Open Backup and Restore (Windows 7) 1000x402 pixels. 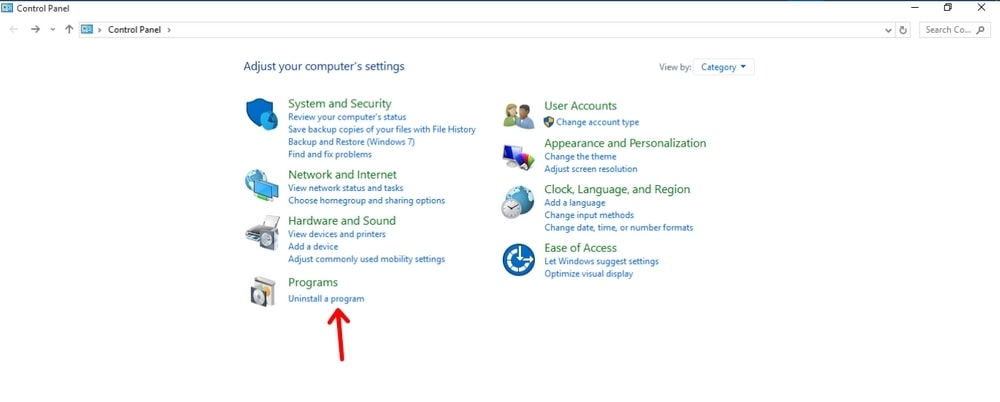351,142
